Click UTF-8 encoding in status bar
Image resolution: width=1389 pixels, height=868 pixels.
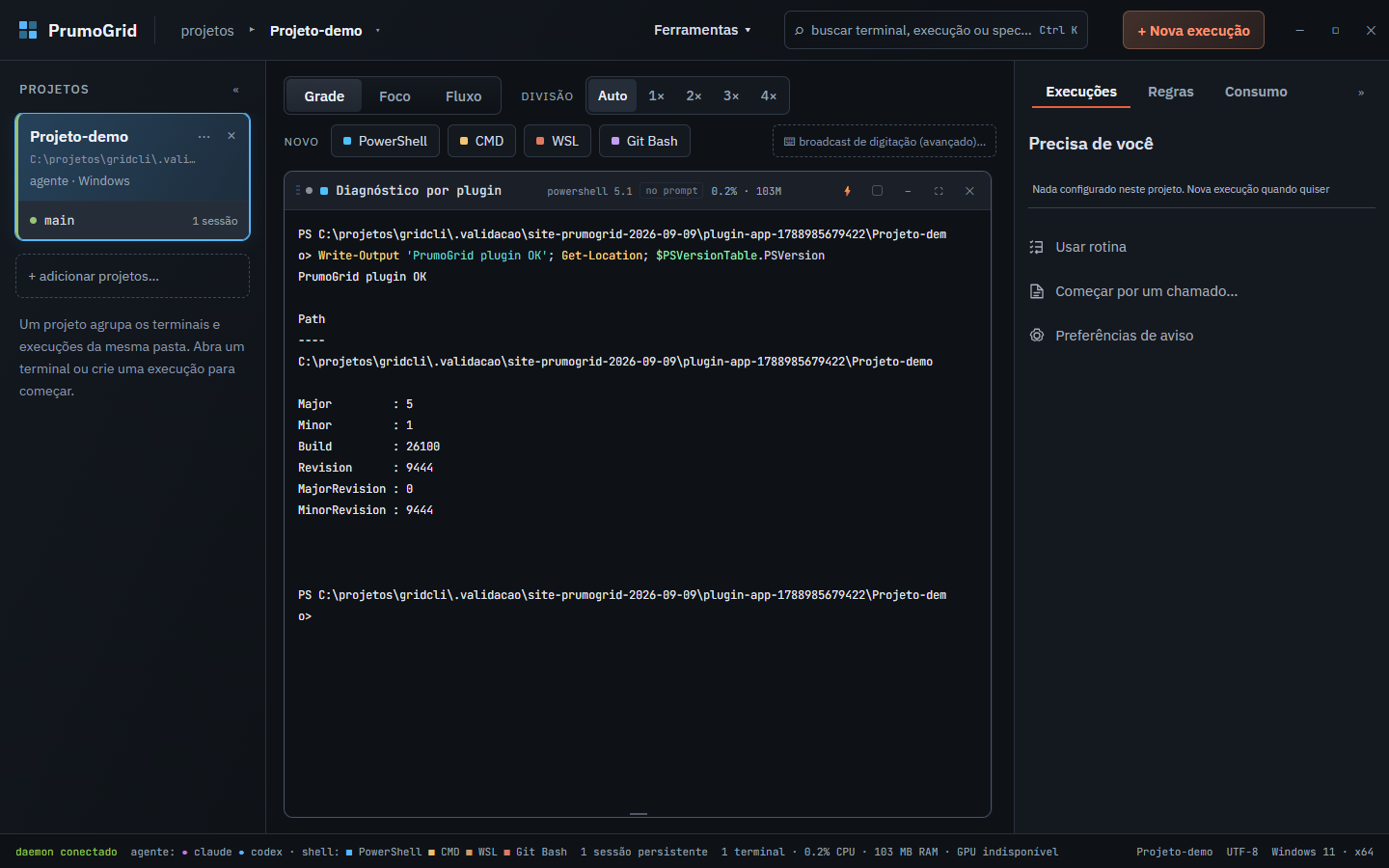[1242, 852]
